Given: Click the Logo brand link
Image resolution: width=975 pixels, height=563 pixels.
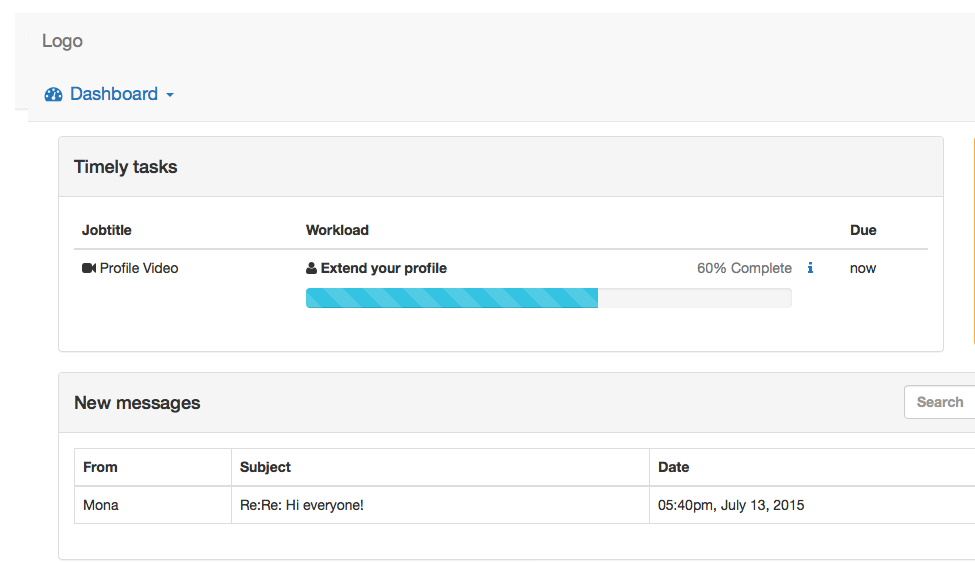Looking at the screenshot, I should click(x=62, y=41).
